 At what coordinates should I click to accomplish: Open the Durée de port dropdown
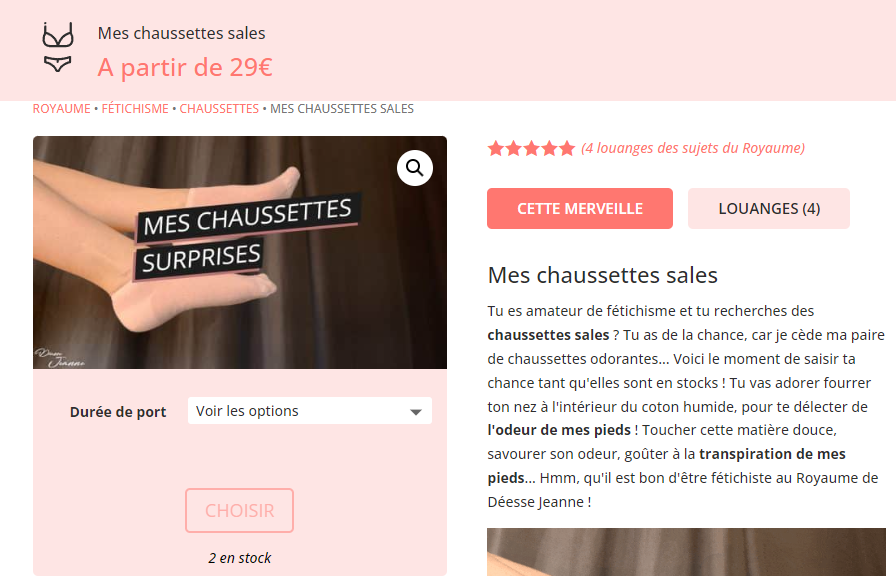pyautogui.click(x=310, y=411)
